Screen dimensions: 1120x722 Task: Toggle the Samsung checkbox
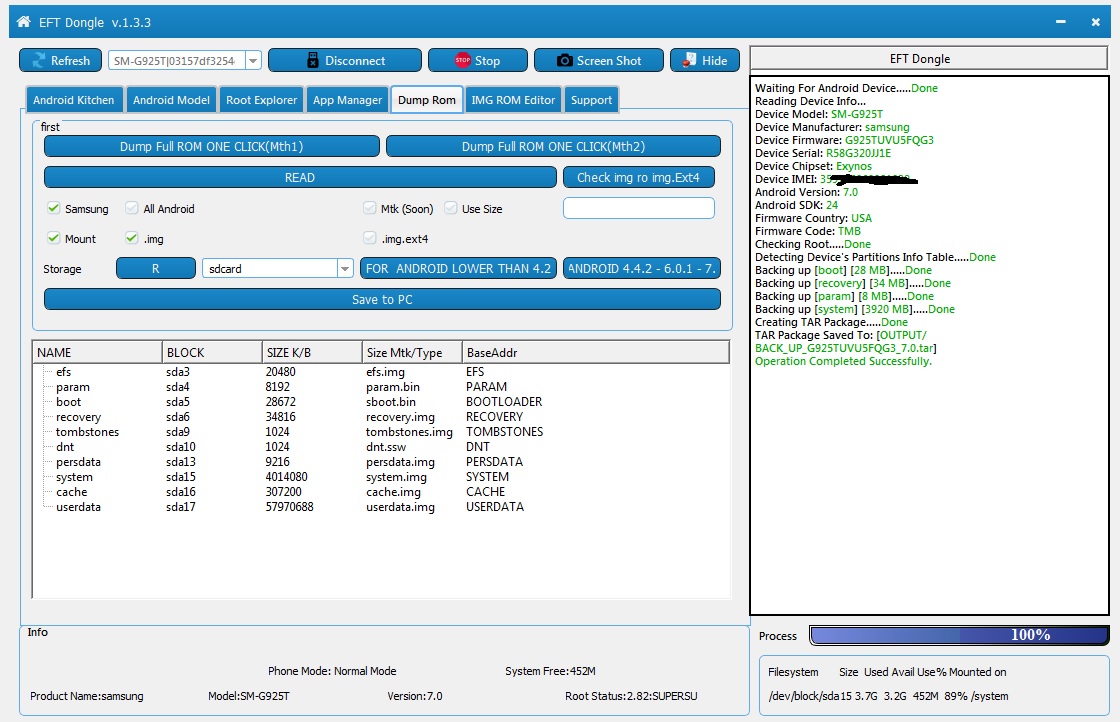pyautogui.click(x=54, y=208)
